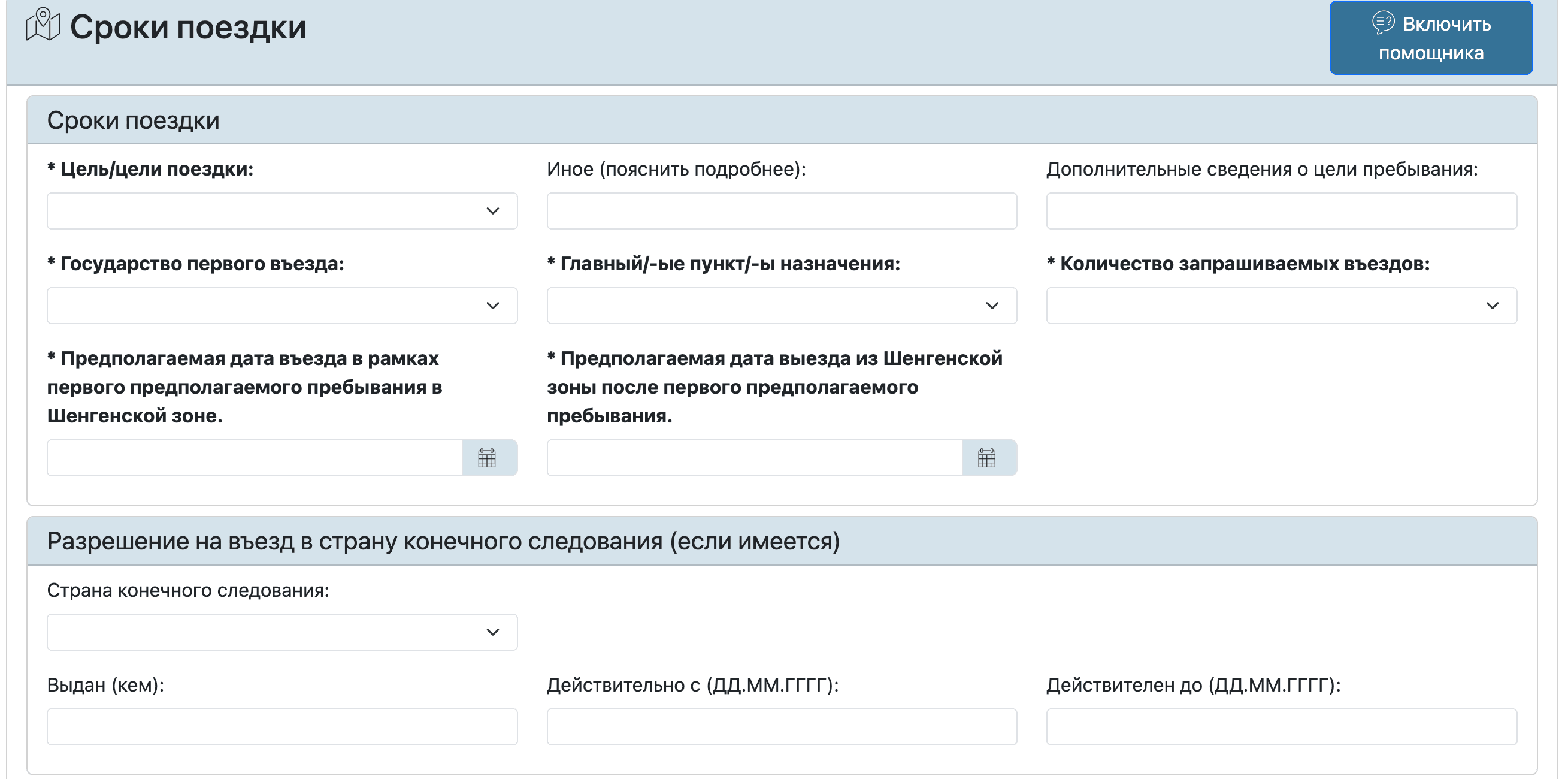This screenshot has width=1568, height=779.
Task: Click the 'Страна конечного следования:' label
Action: [x=188, y=590]
